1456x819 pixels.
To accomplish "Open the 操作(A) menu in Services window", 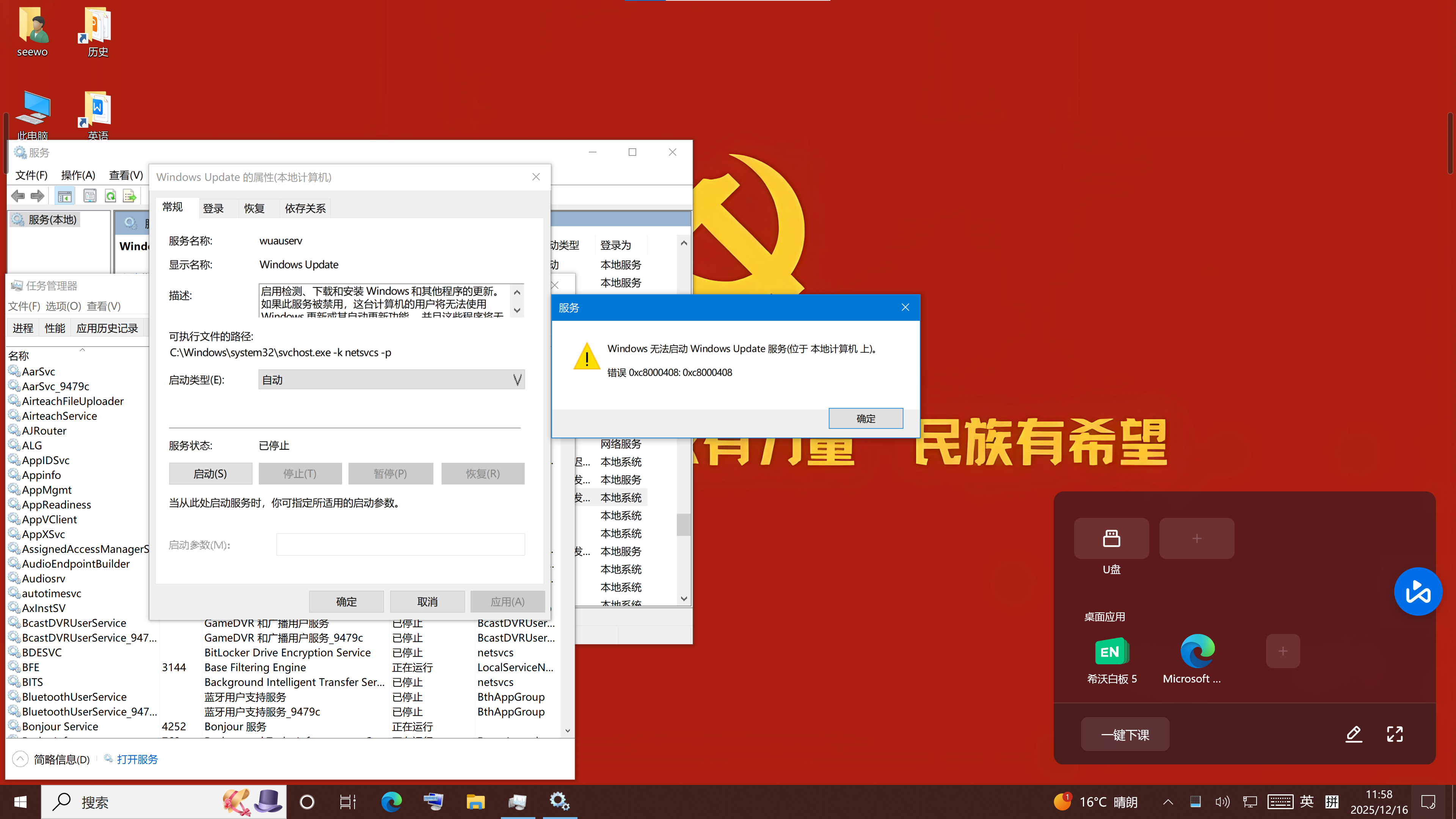I will coord(78,175).
